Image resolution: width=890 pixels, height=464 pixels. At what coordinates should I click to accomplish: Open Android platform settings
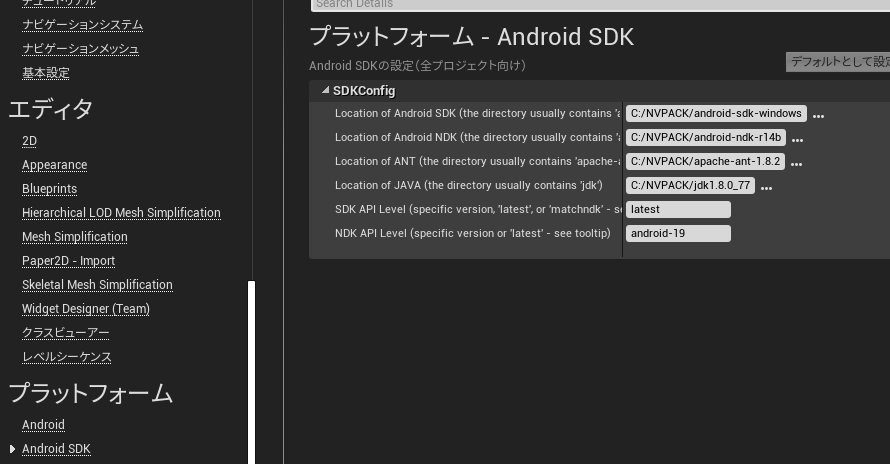[43, 425]
